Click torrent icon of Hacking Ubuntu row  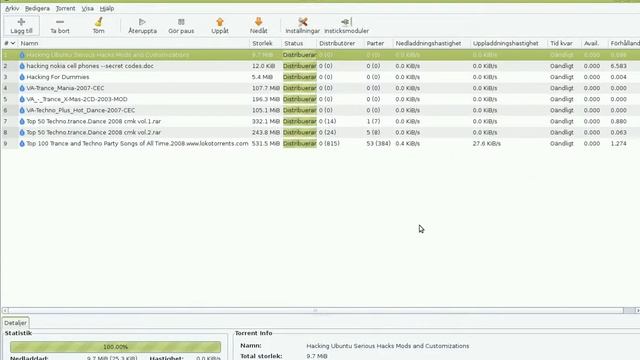[x=22, y=55]
